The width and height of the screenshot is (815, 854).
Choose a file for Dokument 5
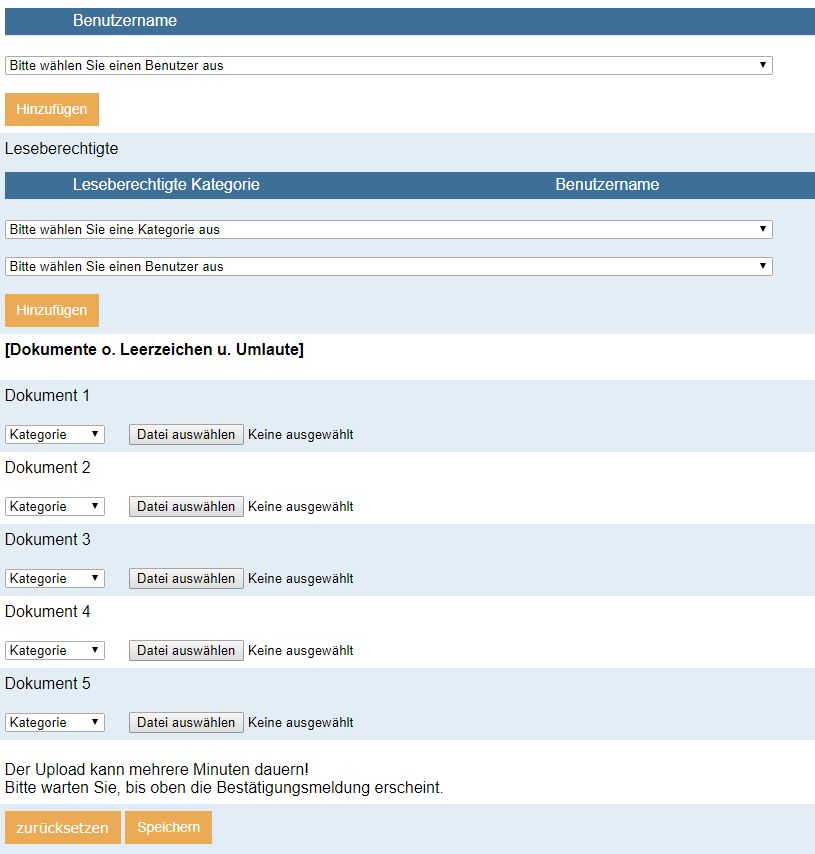pos(186,723)
